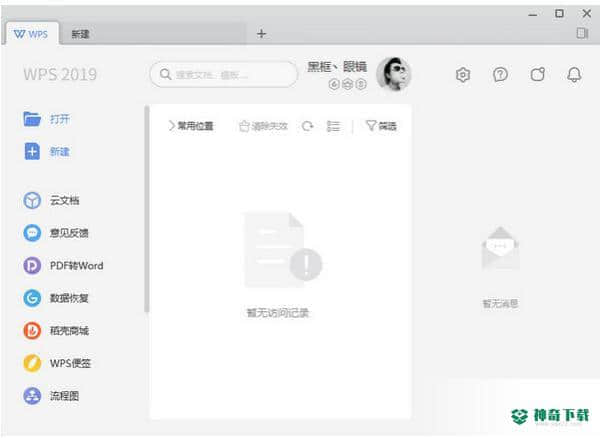Click the empty document placeholder icon
This screenshot has width=600, height=438.
(x=283, y=249)
